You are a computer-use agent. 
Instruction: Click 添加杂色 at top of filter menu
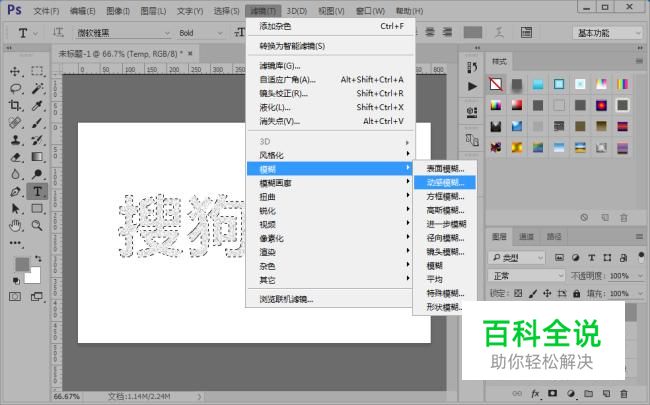pyautogui.click(x=330, y=26)
